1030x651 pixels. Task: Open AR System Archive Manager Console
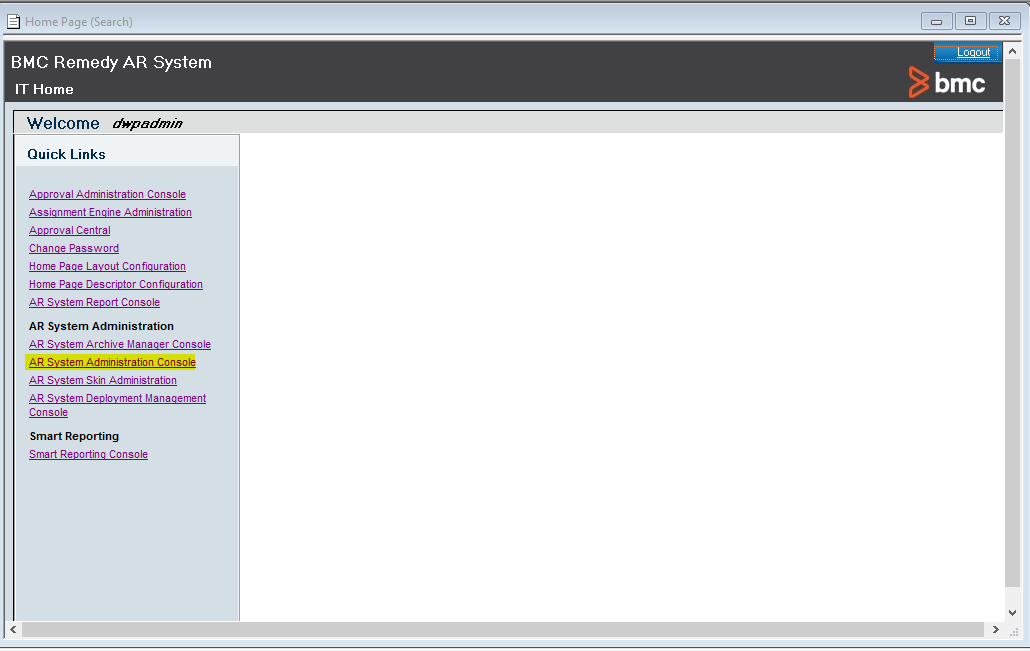(x=120, y=344)
